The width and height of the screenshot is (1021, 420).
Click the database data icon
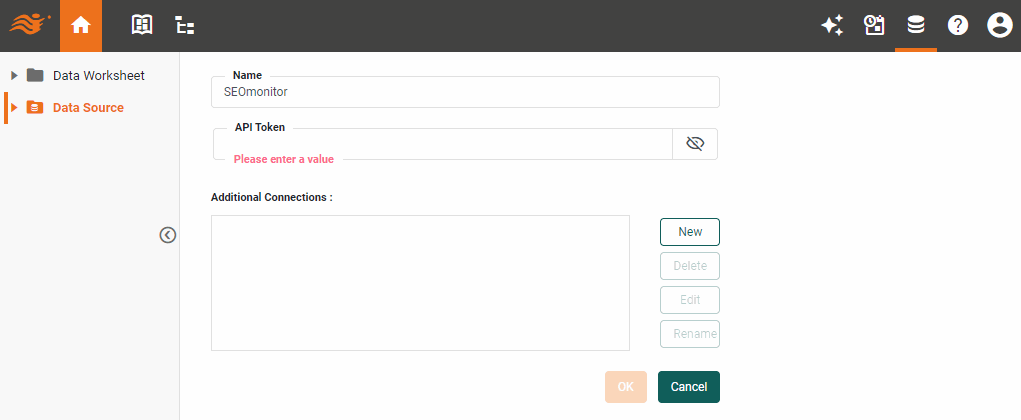pyautogui.click(x=916, y=26)
